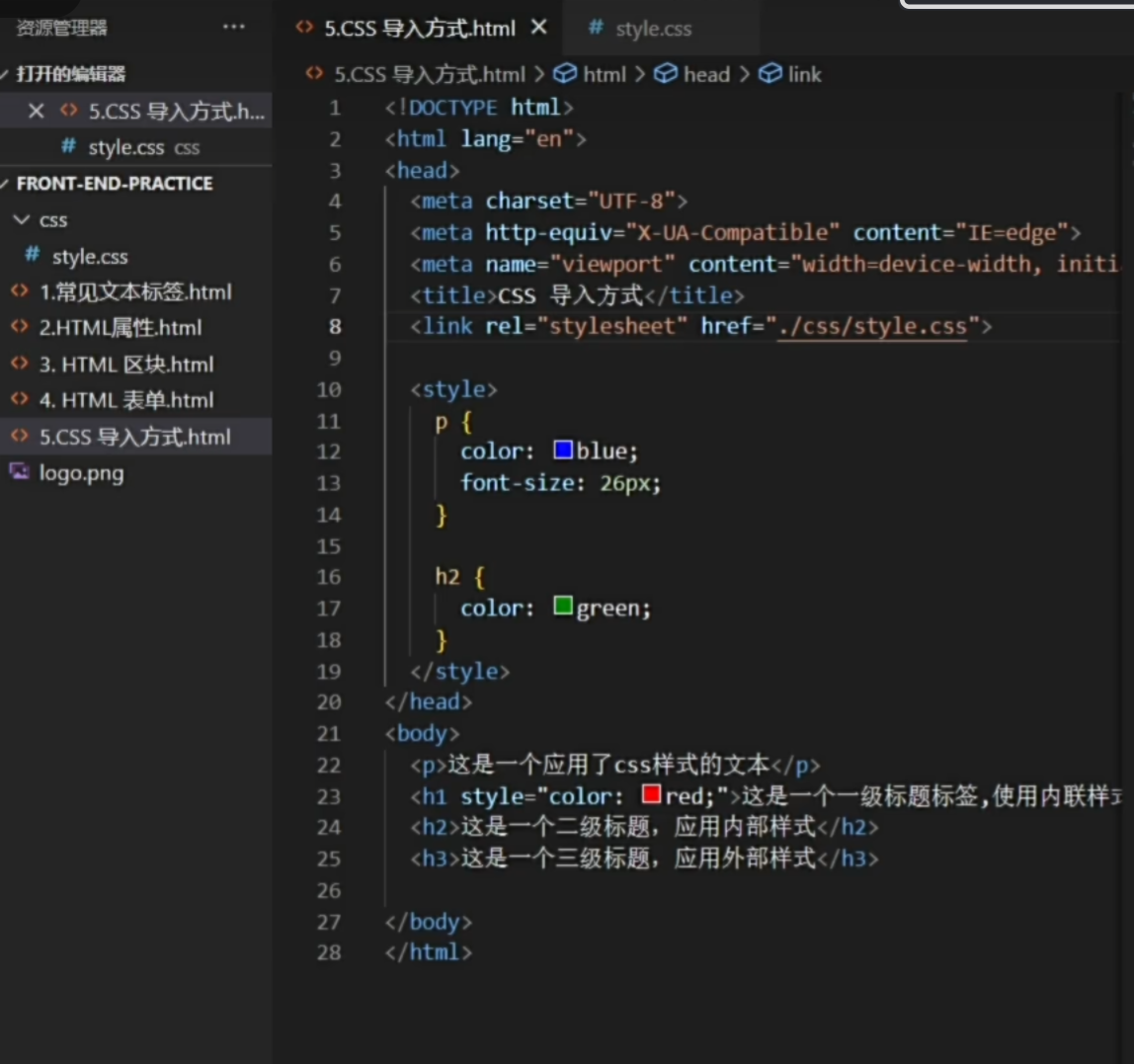The width and height of the screenshot is (1134, 1064).
Task: Click line number 8 in the gutter
Action: [335, 327]
